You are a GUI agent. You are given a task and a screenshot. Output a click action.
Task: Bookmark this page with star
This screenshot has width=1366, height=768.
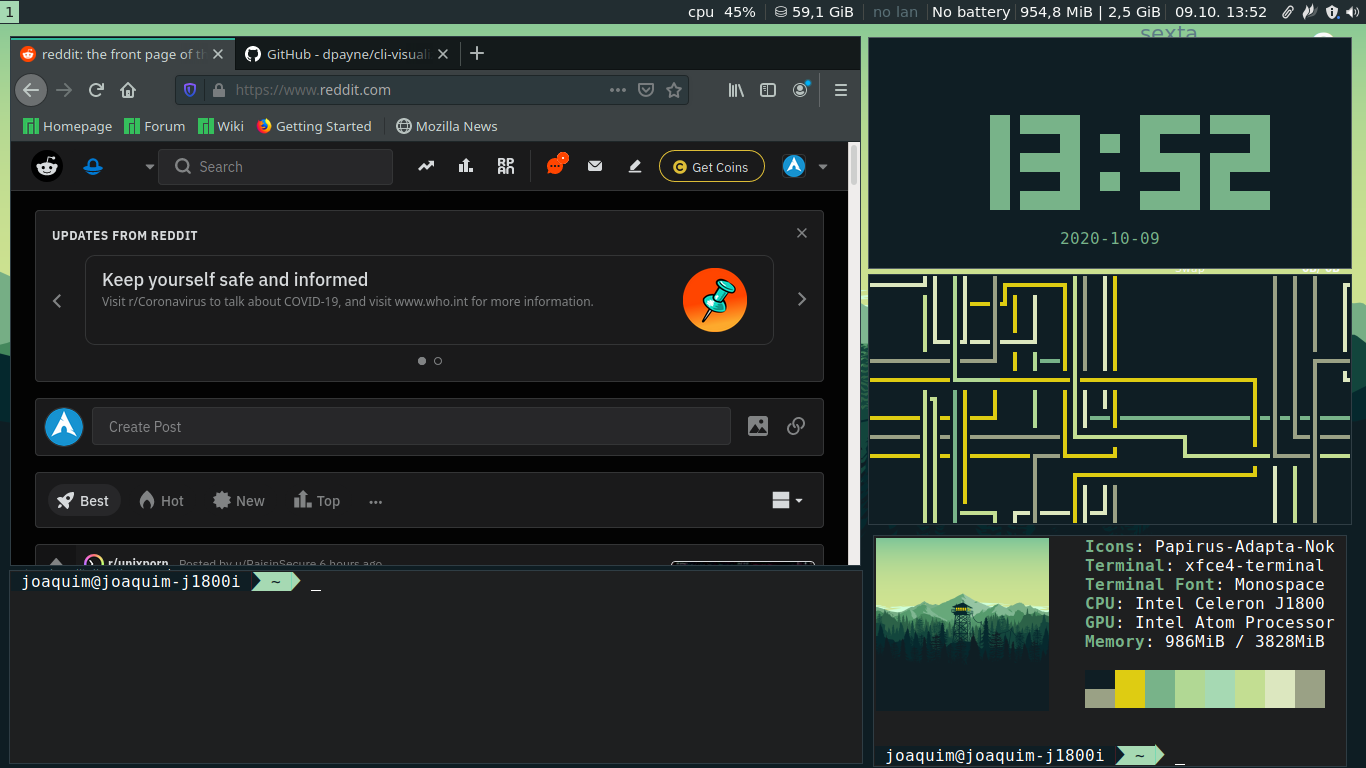674,90
